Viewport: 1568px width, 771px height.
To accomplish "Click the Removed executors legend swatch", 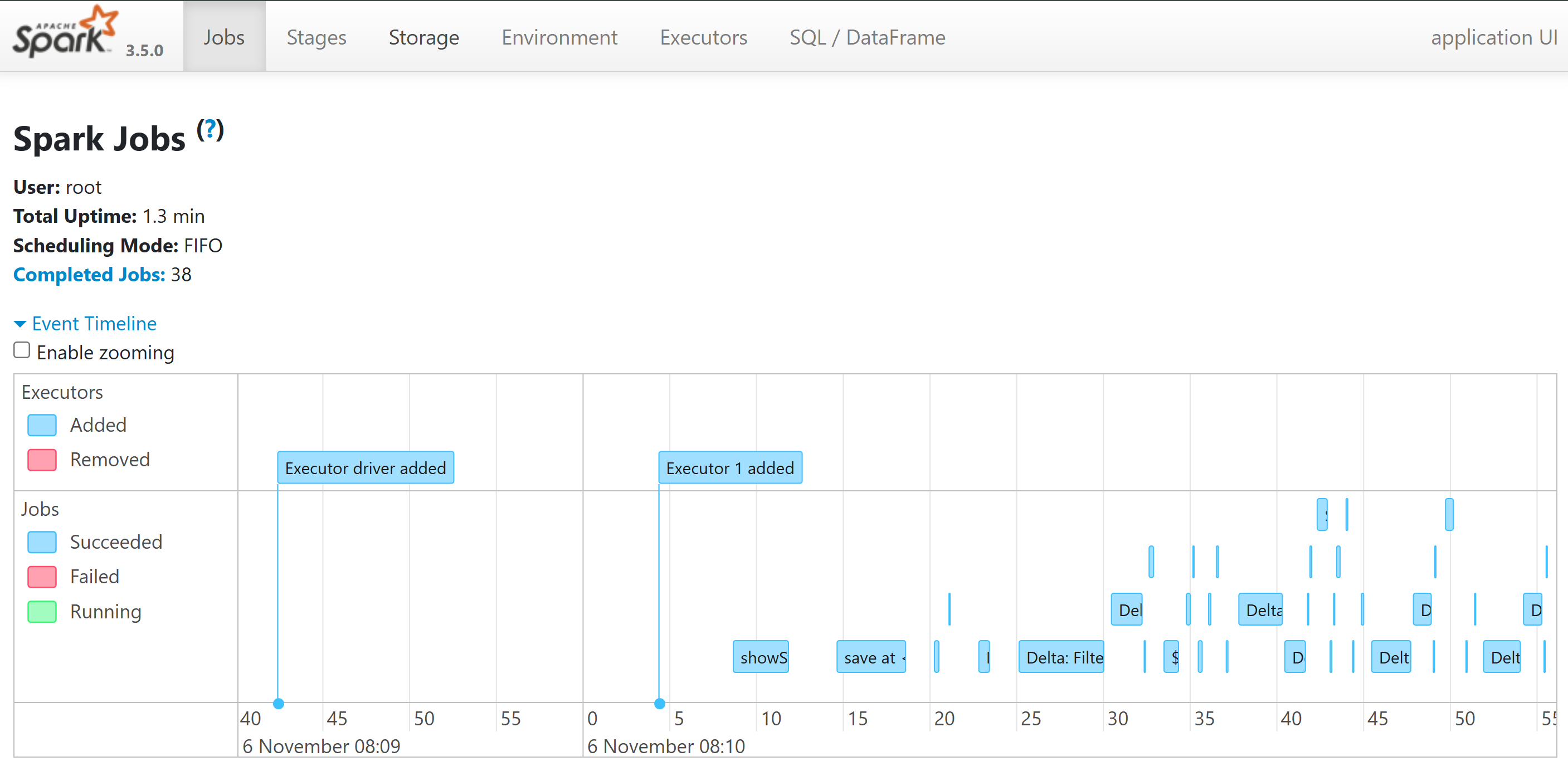I will (42, 460).
